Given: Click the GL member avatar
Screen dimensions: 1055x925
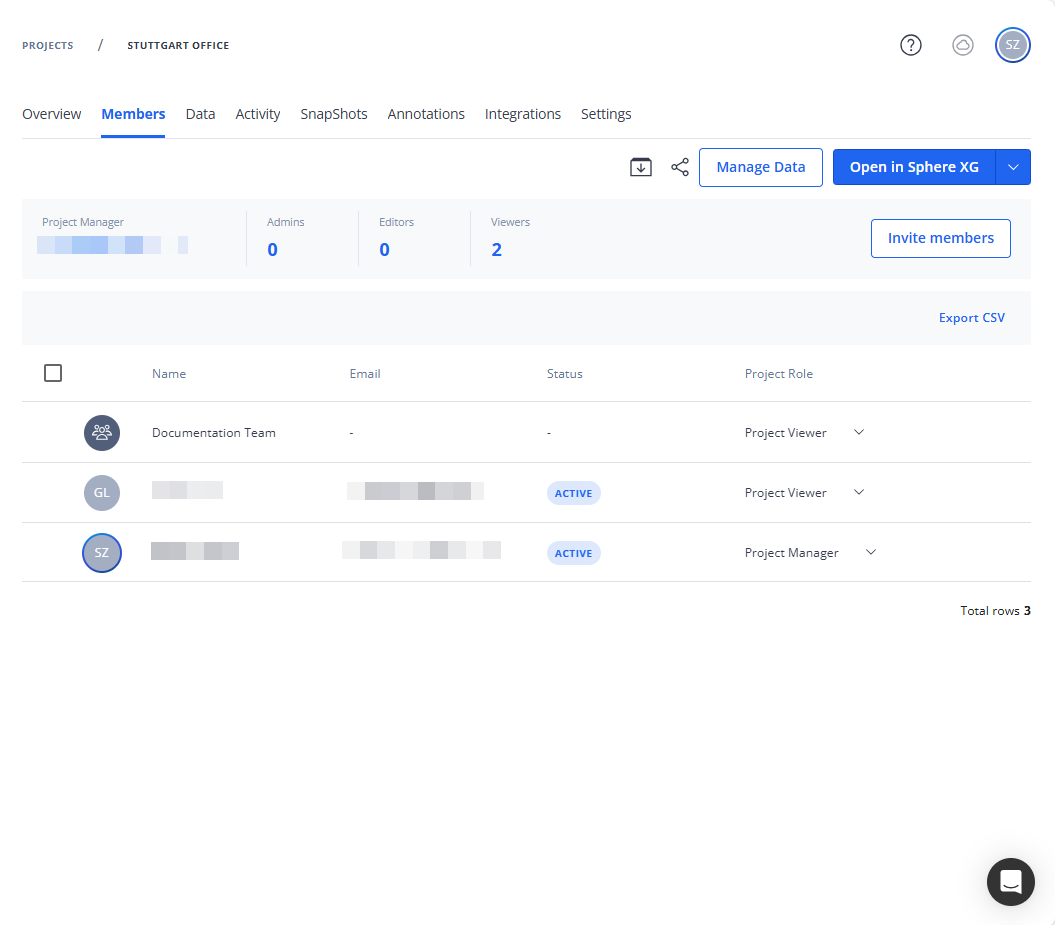Looking at the screenshot, I should click(101, 493).
